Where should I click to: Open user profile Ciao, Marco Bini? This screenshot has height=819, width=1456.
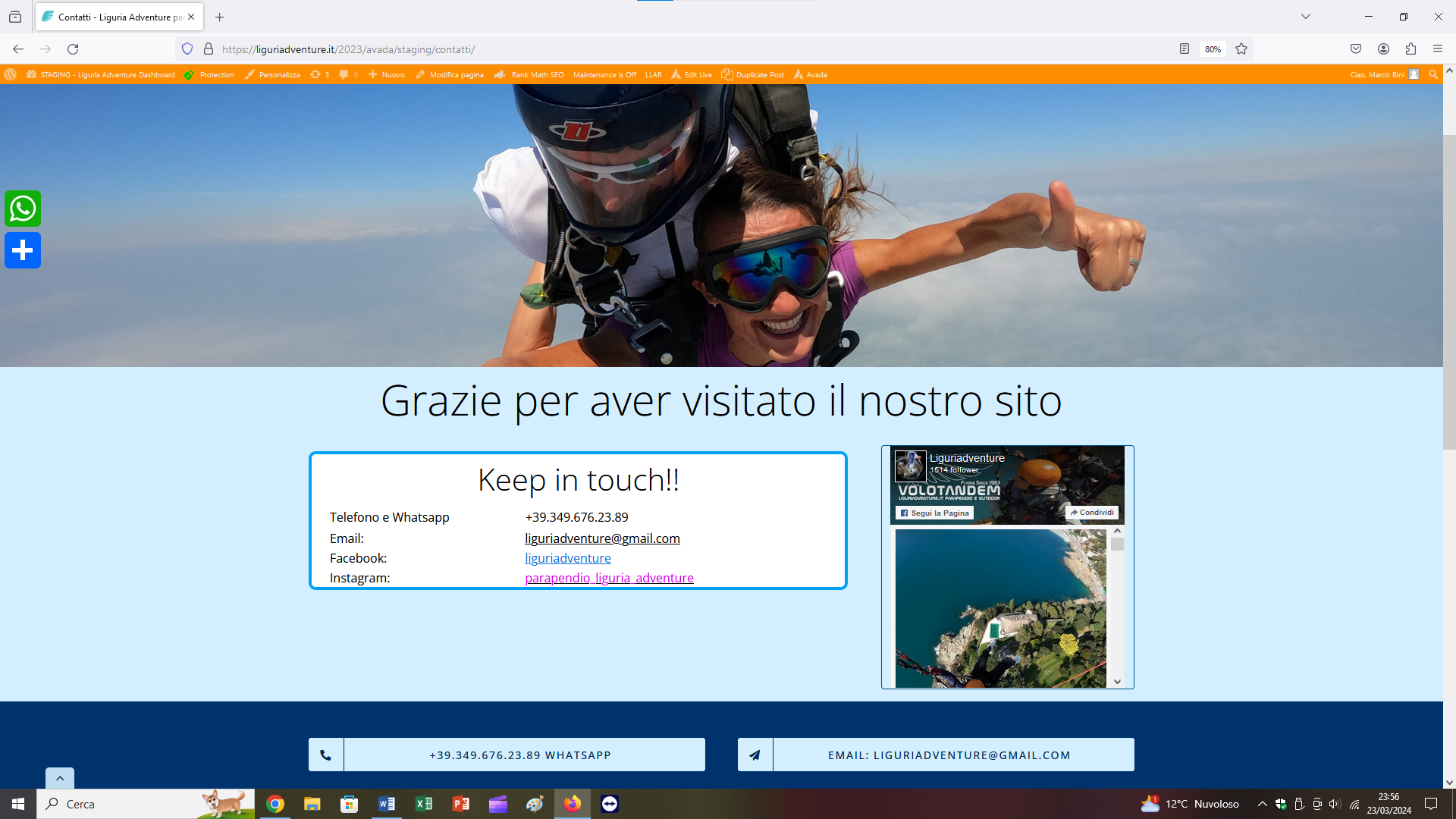1384,74
